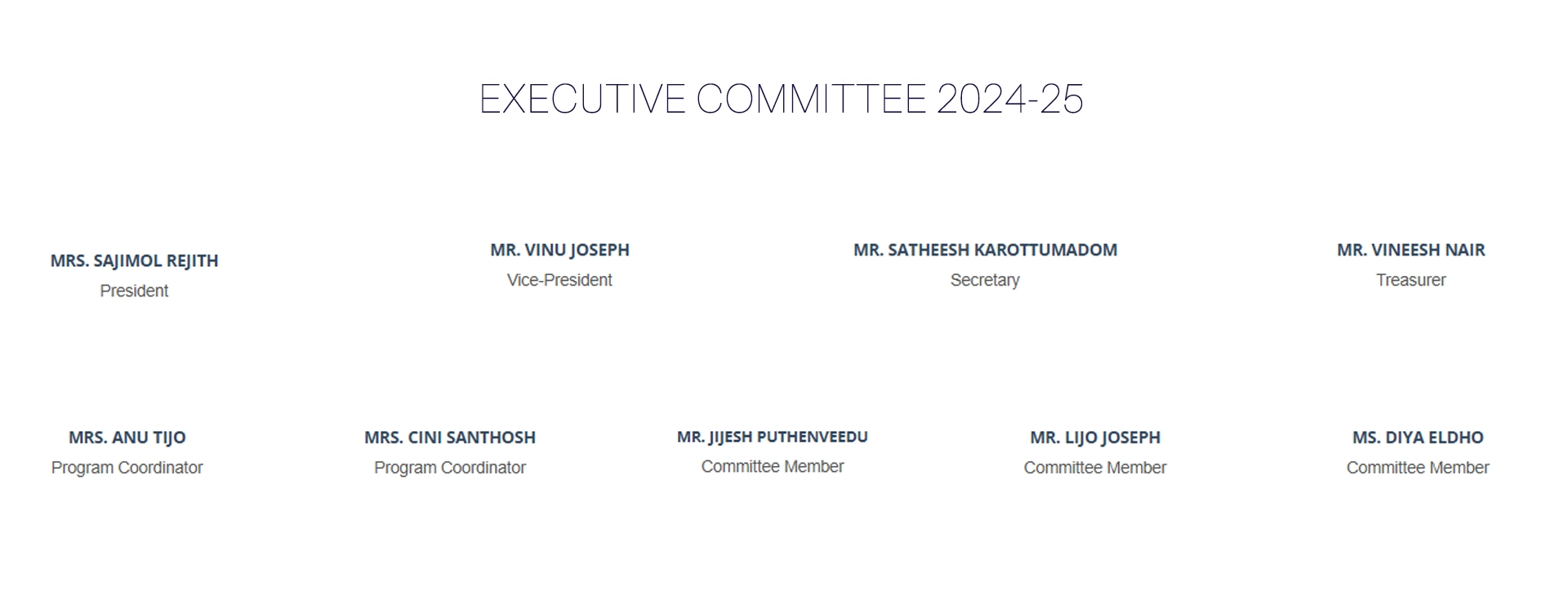Click the name Mrs. Cini Santhosh

pos(450,438)
